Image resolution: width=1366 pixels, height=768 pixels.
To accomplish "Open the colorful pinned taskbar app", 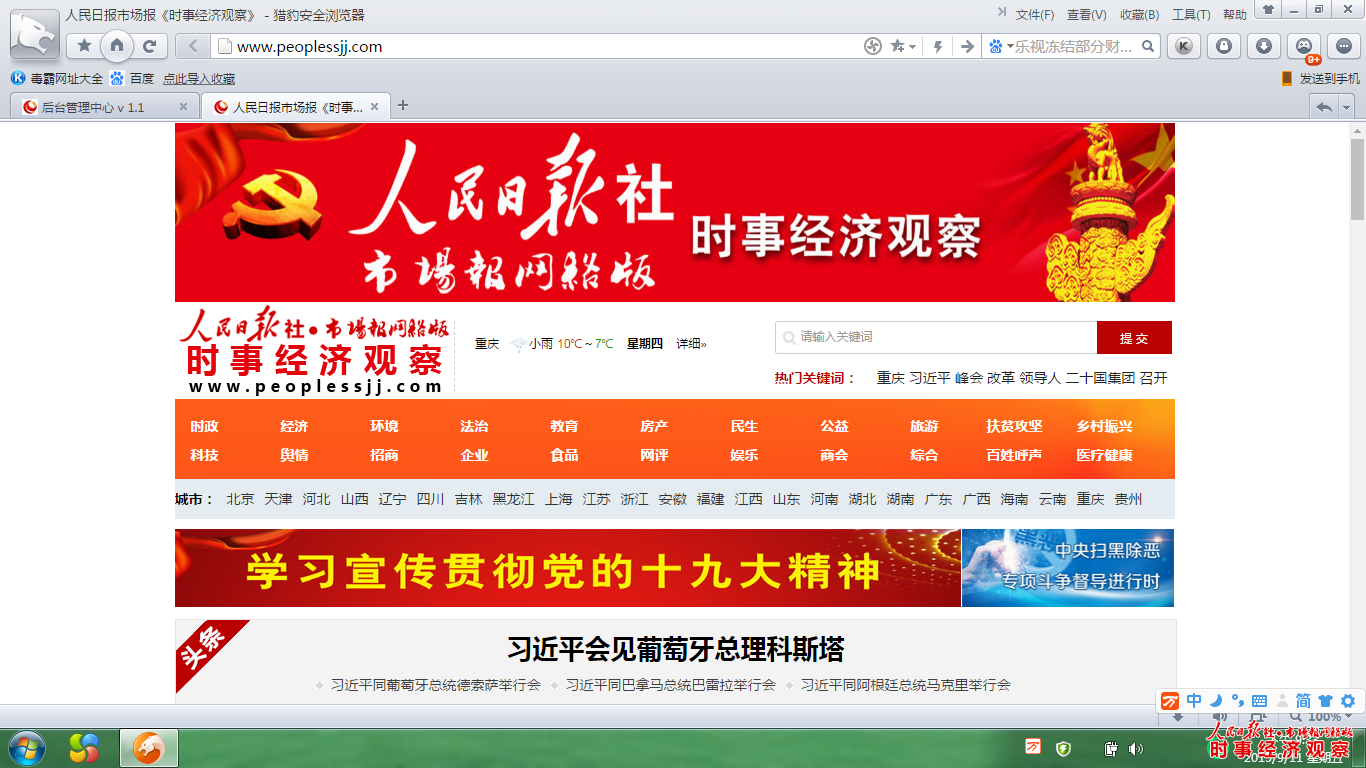I will [84, 748].
